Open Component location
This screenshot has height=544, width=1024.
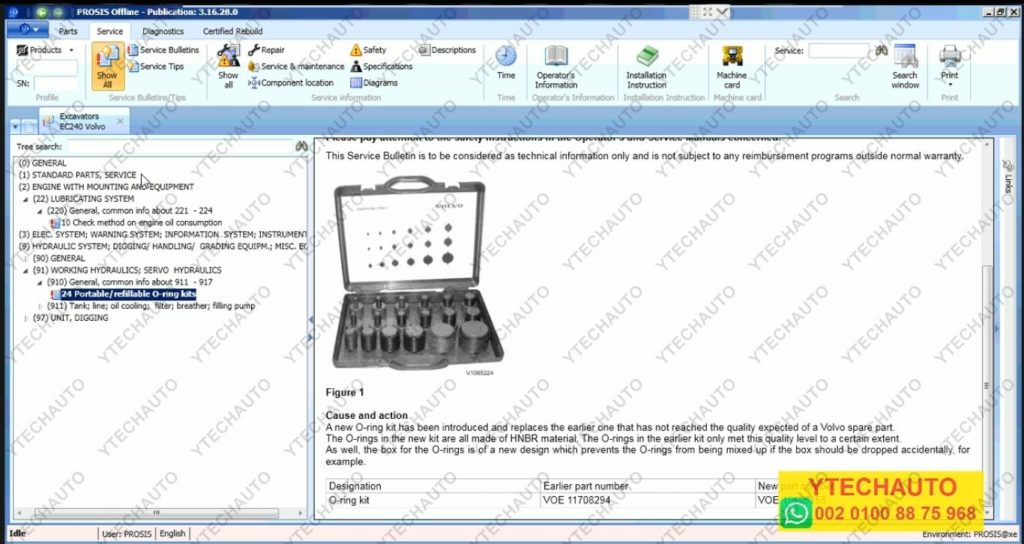(x=291, y=83)
